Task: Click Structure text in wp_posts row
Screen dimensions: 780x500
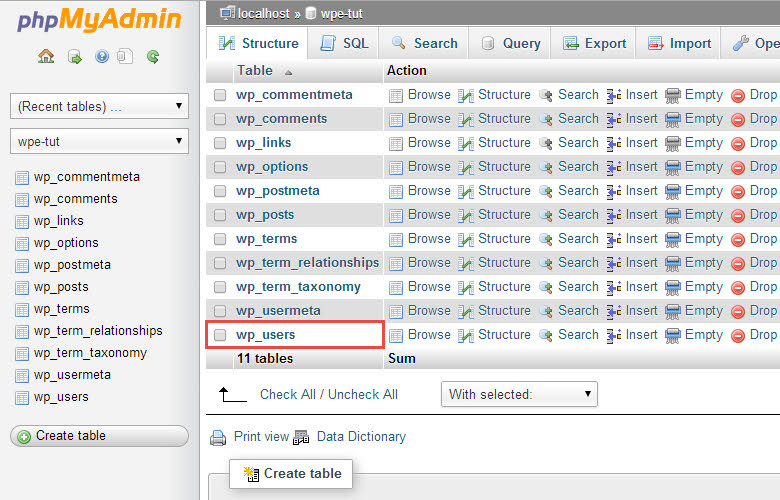Action: pyautogui.click(x=504, y=214)
